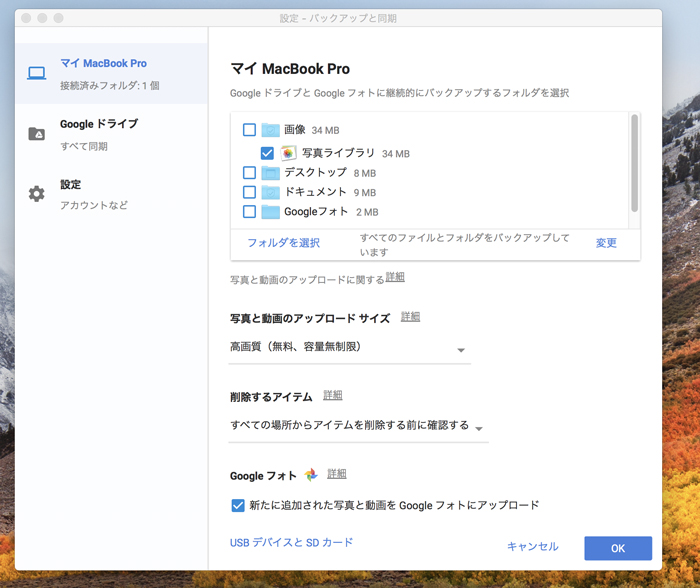This screenshot has height=588, width=700.
Task: Click the 写真ライブラリ row label
Action: point(338,153)
